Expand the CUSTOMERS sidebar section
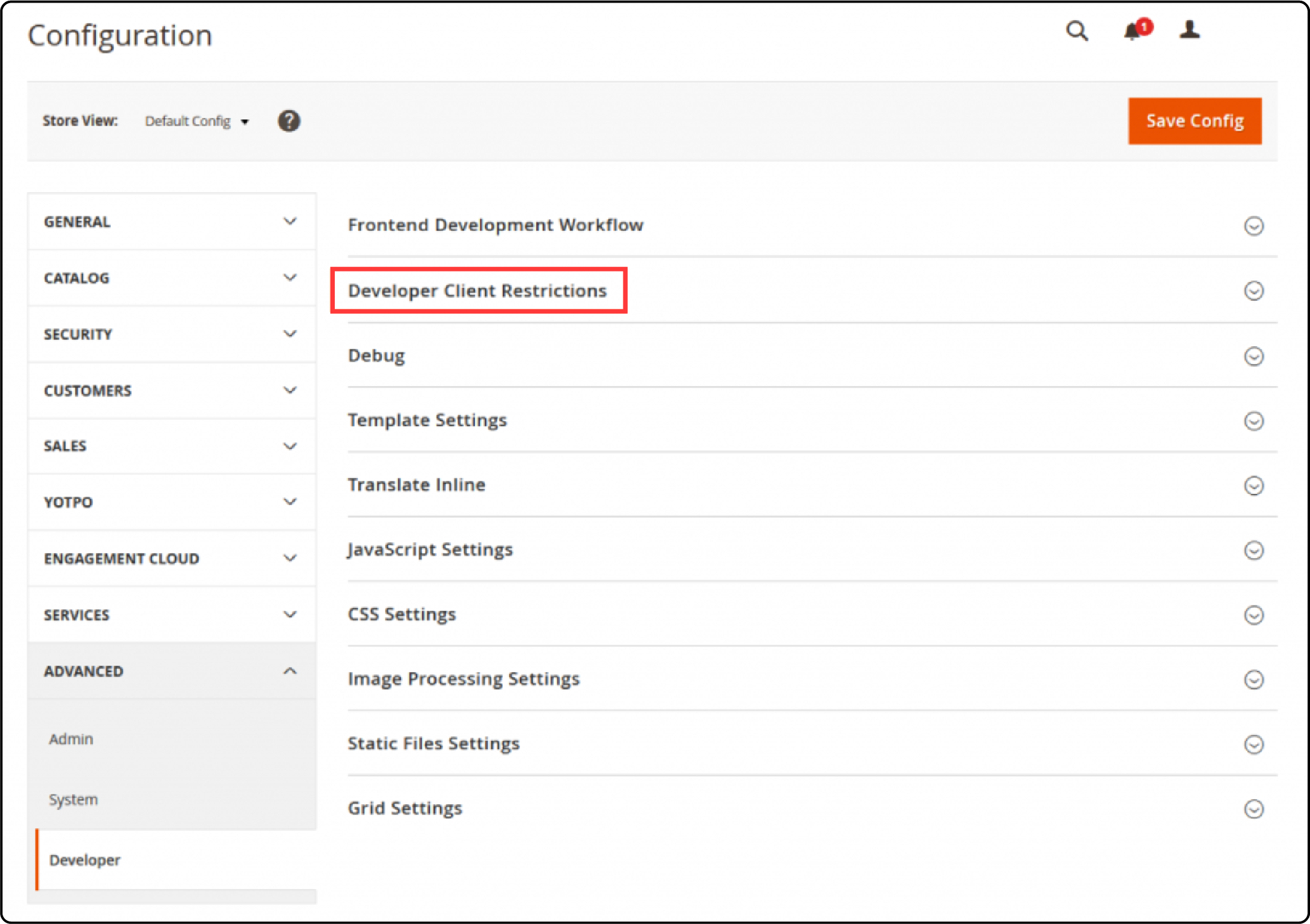Viewport: 1310px width, 924px height. [x=171, y=391]
